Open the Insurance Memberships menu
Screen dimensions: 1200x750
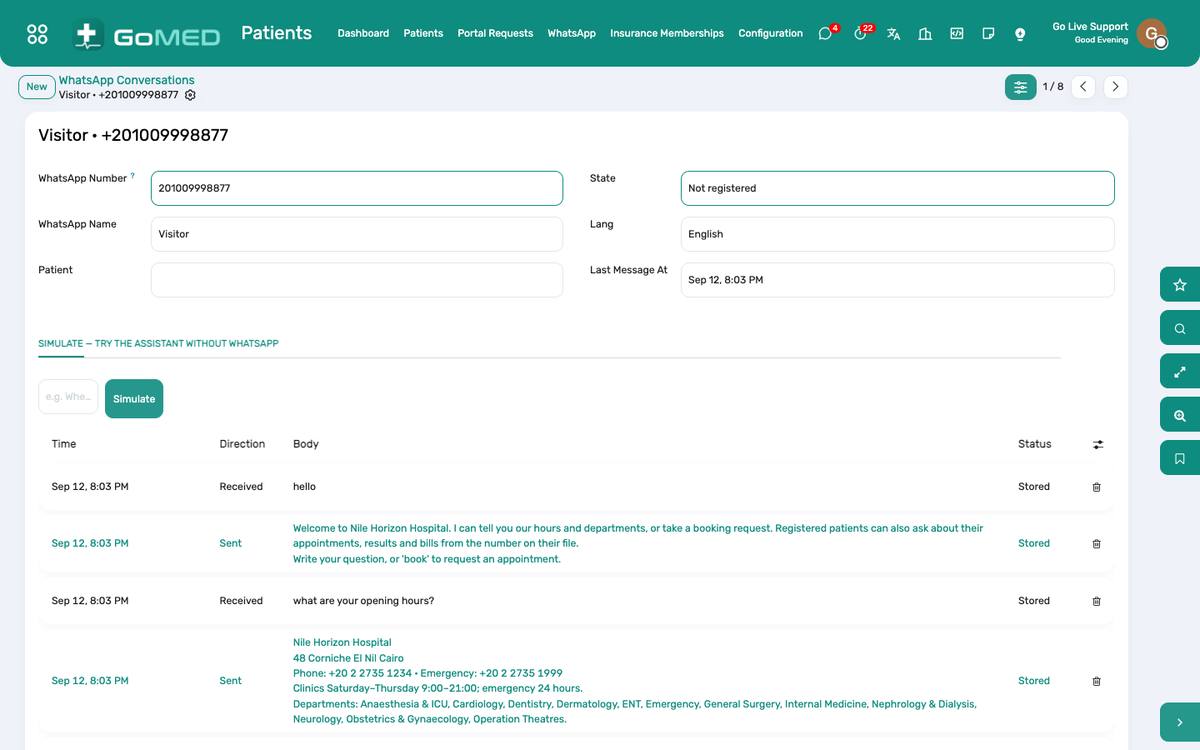[667, 33]
